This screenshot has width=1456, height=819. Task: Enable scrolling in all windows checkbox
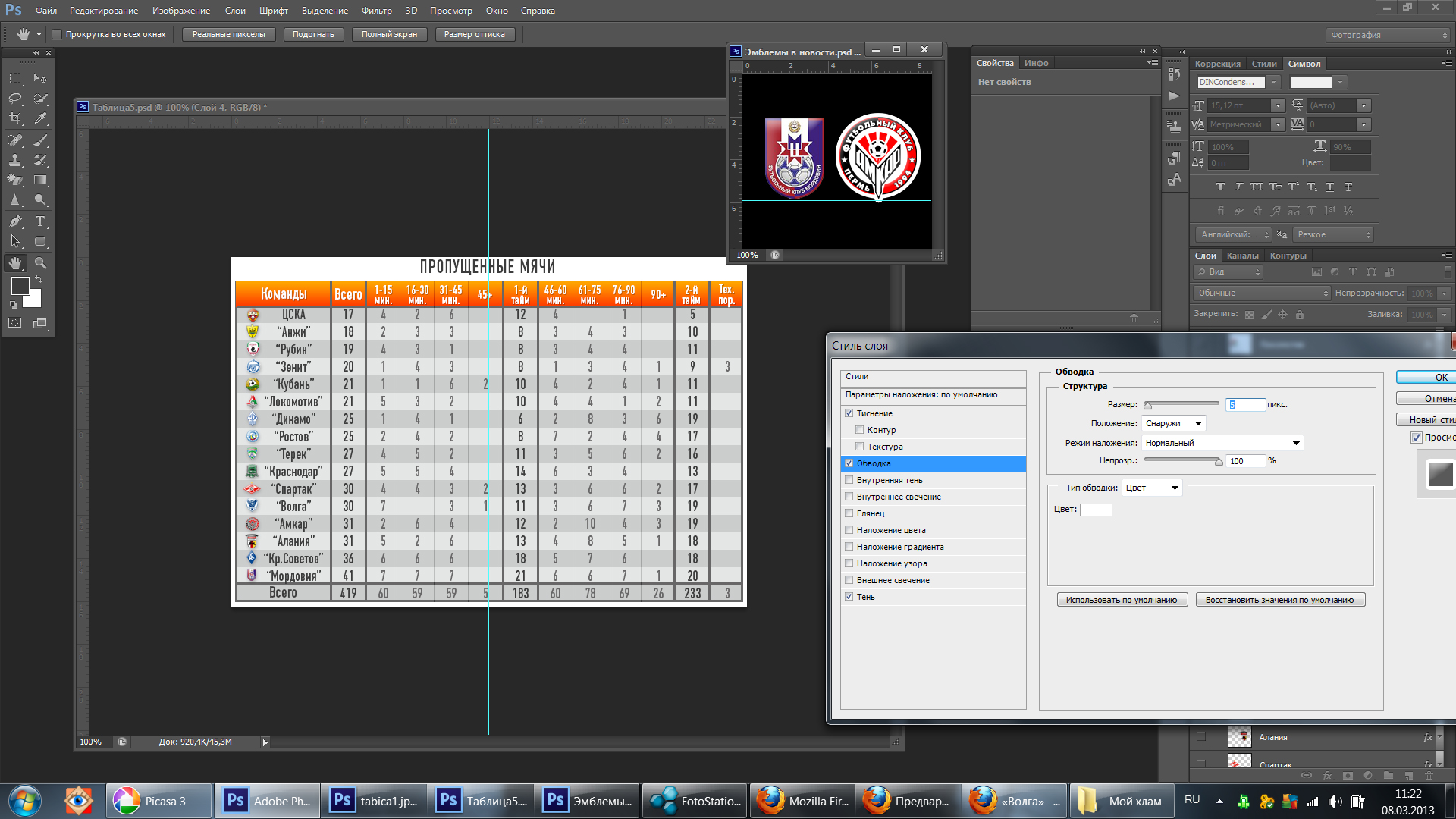[56, 34]
